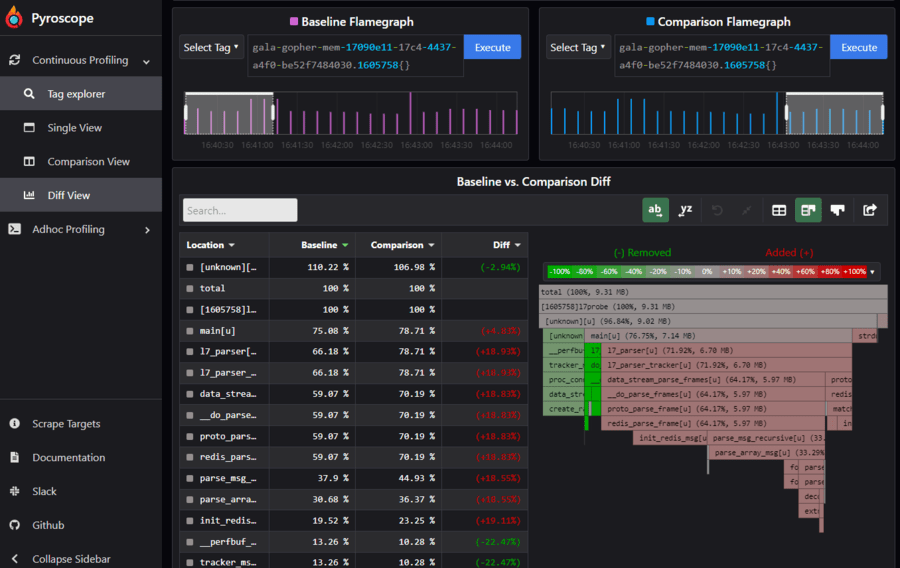The width and height of the screenshot is (900, 568).
Task: Show the table-only view
Action: pos(779,210)
